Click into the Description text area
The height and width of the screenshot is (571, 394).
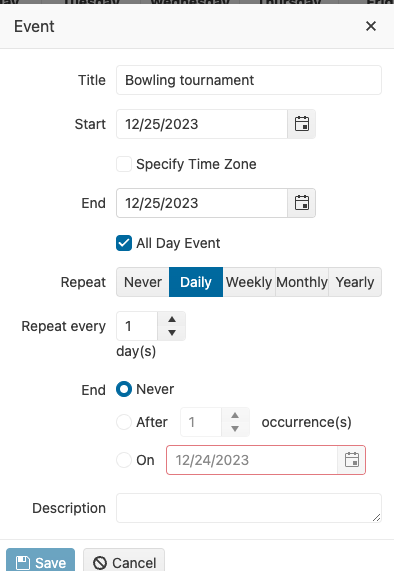tap(249, 508)
